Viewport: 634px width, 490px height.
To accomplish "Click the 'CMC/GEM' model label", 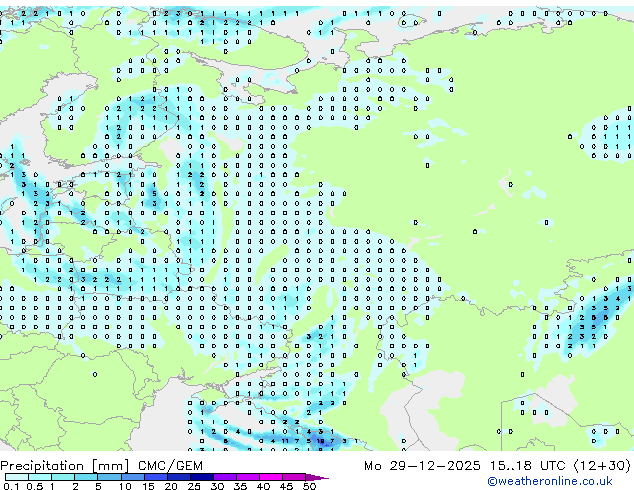I will point(170,466).
